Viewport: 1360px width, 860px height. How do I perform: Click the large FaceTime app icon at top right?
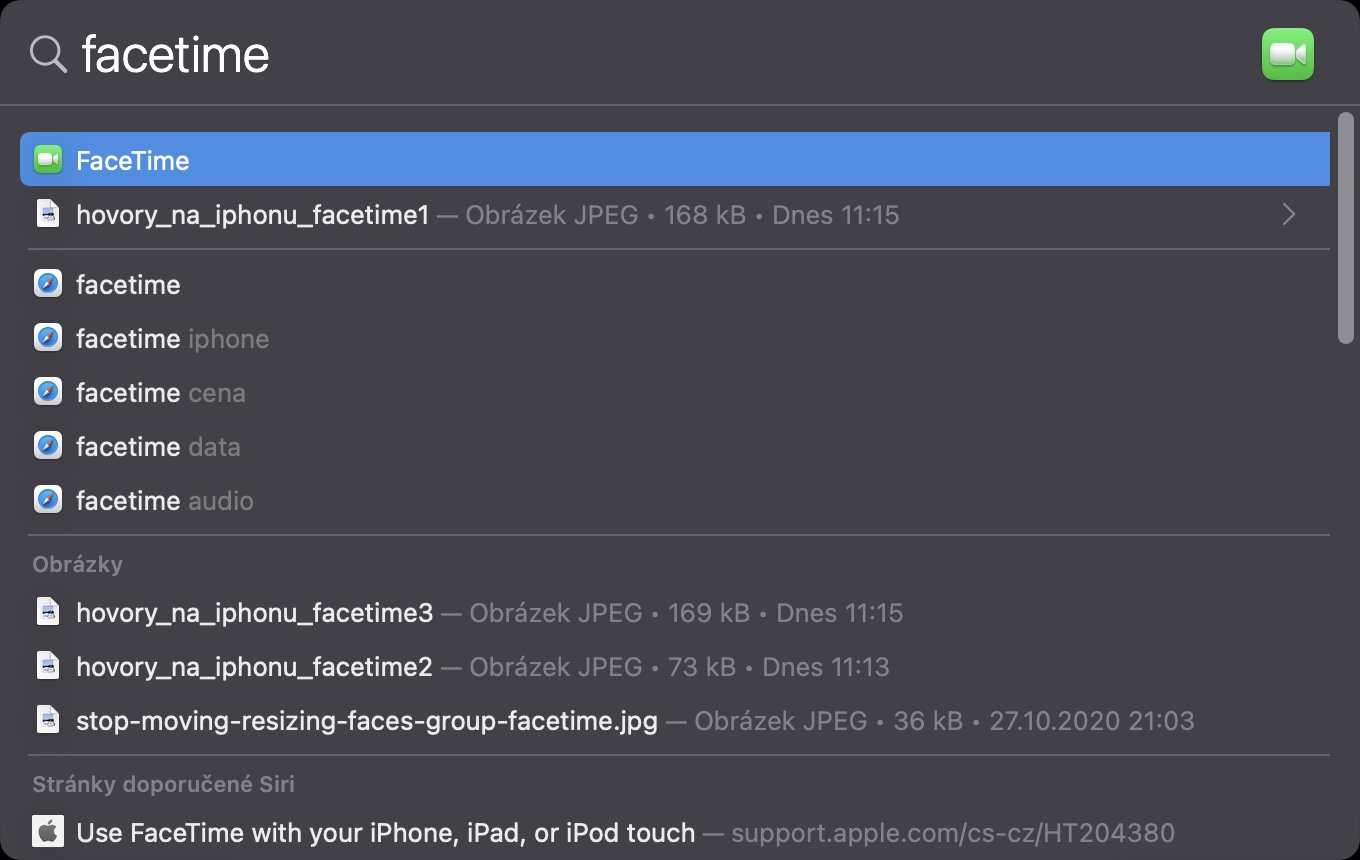click(1288, 54)
